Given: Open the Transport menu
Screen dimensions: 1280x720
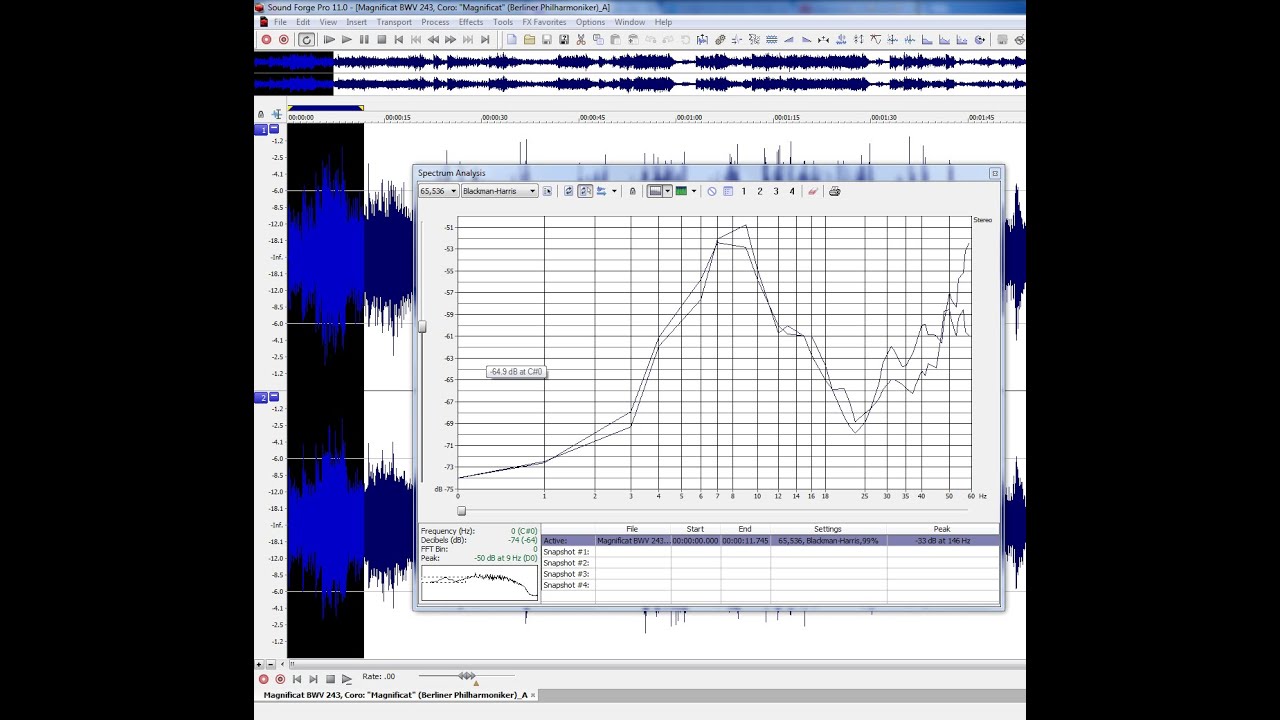Looking at the screenshot, I should click(x=394, y=22).
